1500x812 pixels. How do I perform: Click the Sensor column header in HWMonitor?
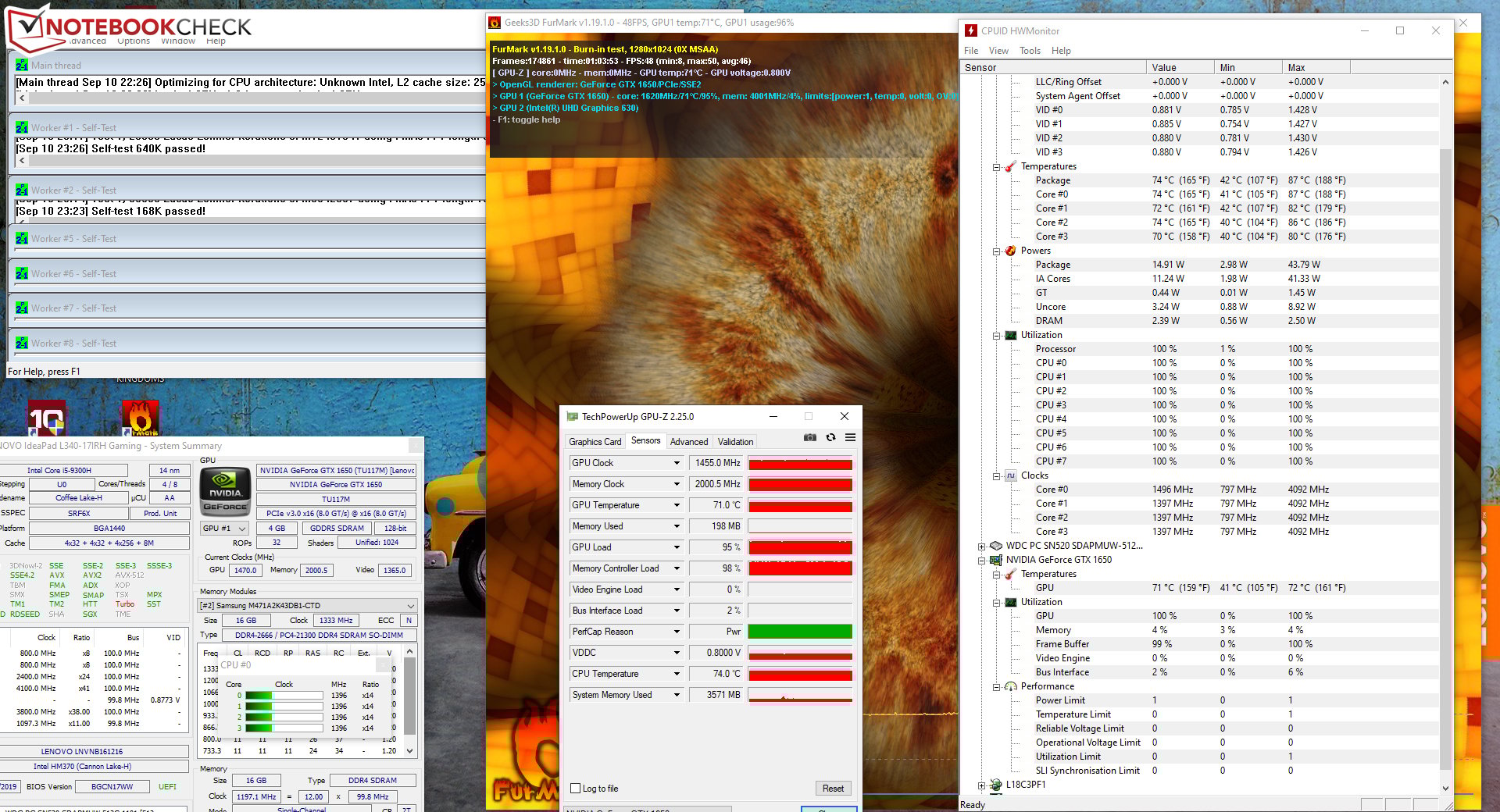[1053, 68]
